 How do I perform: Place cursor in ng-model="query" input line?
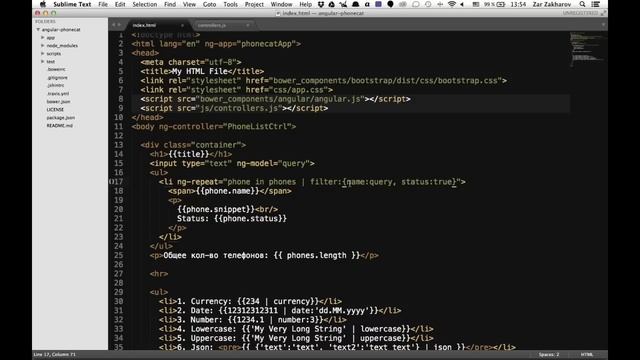click(x=232, y=163)
